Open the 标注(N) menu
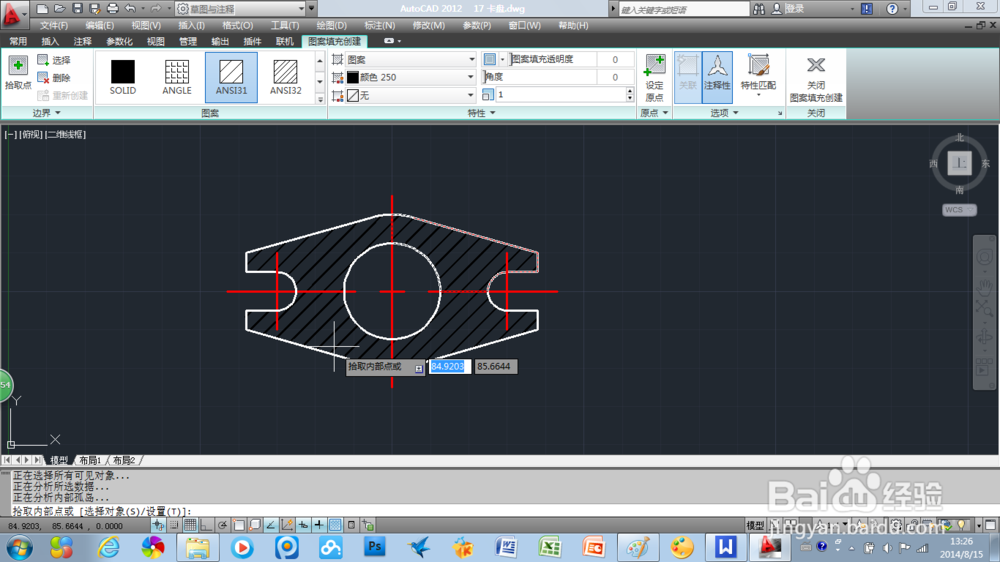Image resolution: width=1000 pixels, height=562 pixels. (x=379, y=26)
